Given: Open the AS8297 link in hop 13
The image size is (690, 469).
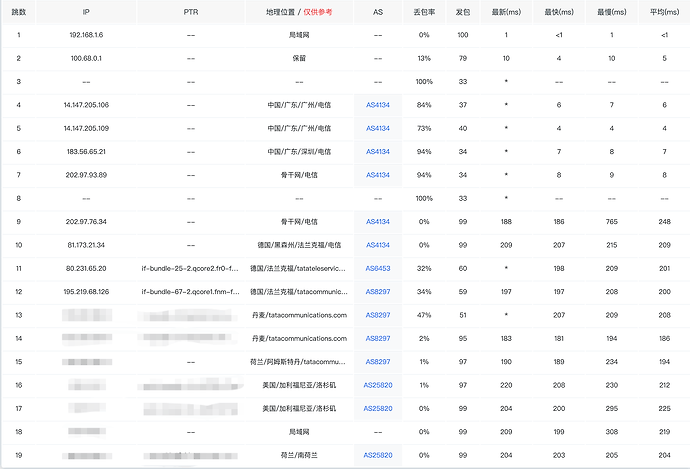Looking at the screenshot, I should (378, 315).
